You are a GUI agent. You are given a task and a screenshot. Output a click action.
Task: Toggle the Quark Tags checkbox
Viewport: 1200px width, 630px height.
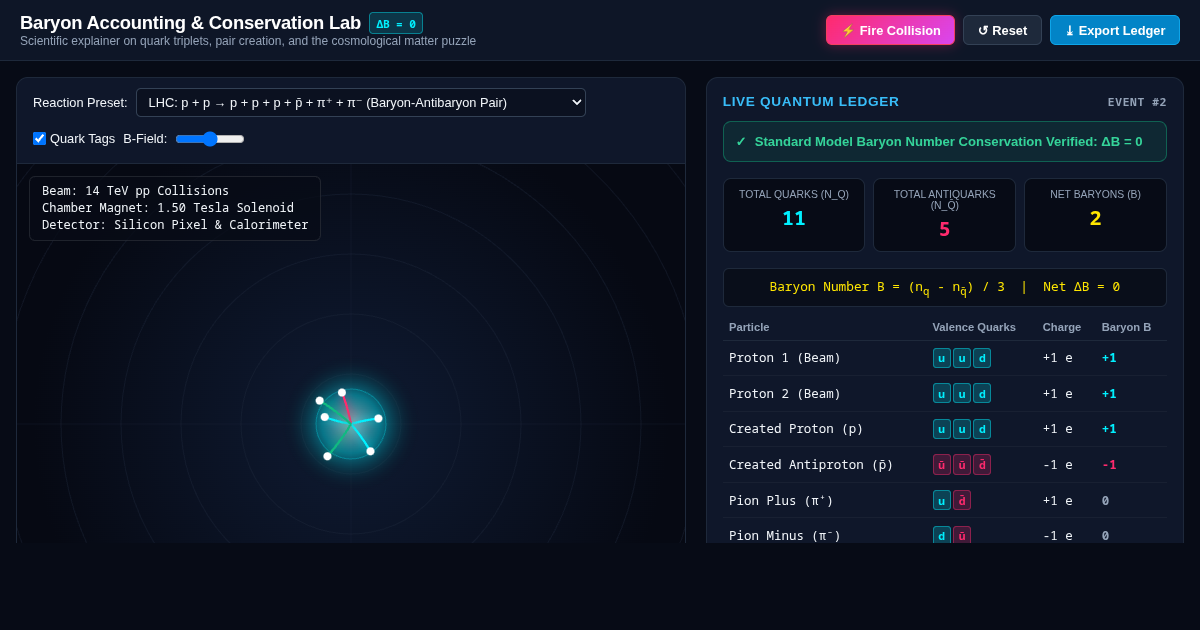39,138
